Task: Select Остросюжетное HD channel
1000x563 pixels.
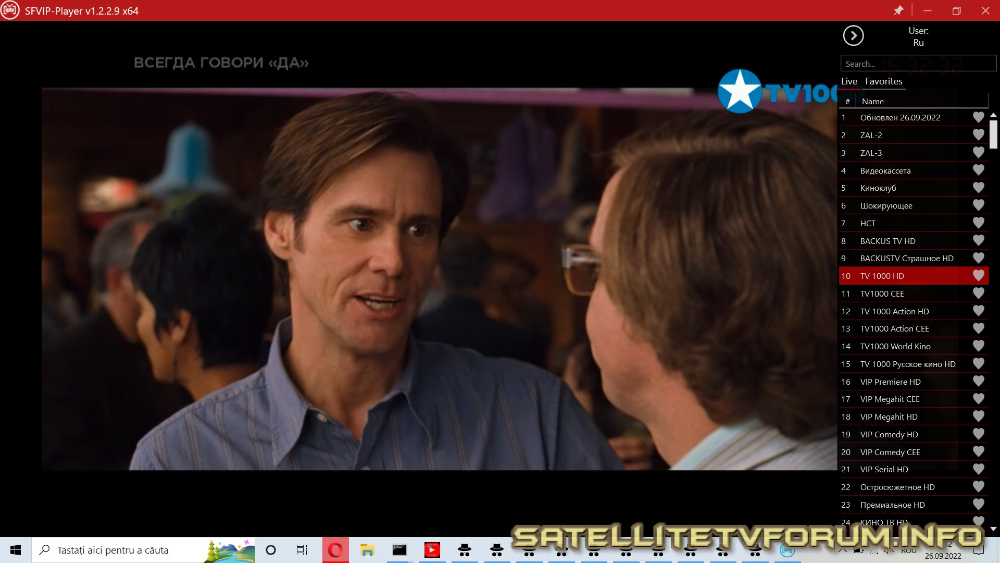Action: pyautogui.click(x=913, y=486)
